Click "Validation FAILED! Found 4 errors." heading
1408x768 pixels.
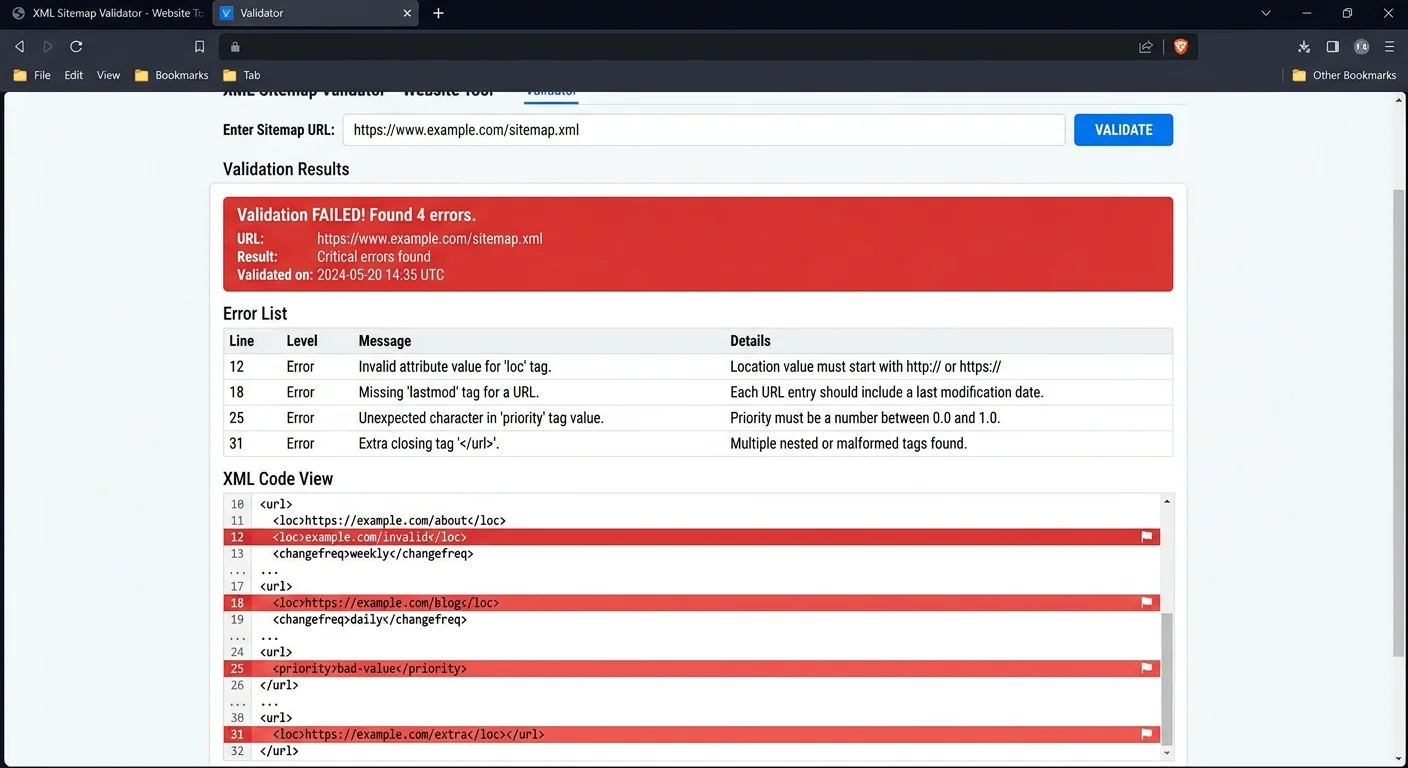(x=356, y=215)
